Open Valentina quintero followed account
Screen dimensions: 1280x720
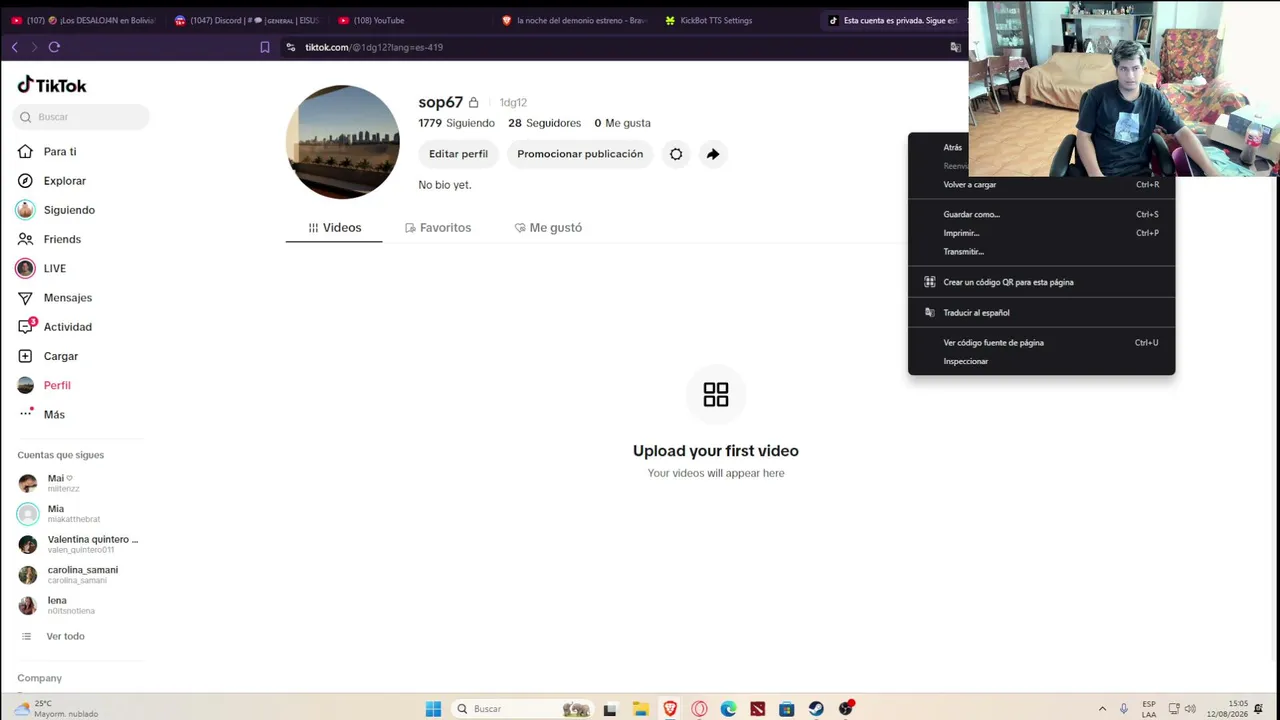79,544
